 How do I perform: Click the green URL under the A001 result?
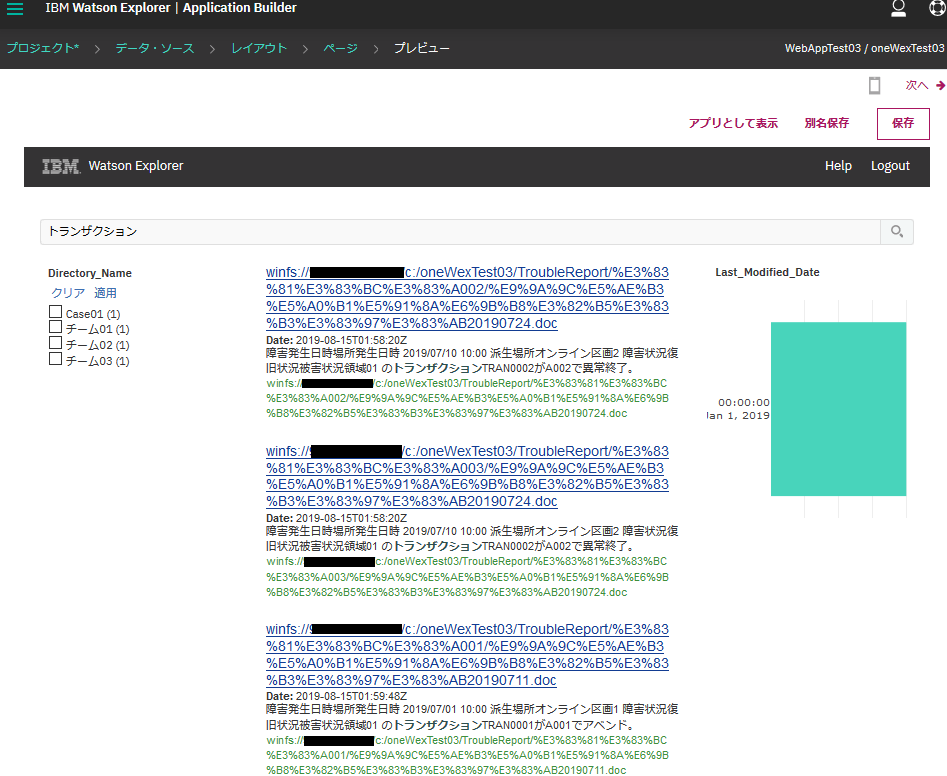[x=467, y=755]
